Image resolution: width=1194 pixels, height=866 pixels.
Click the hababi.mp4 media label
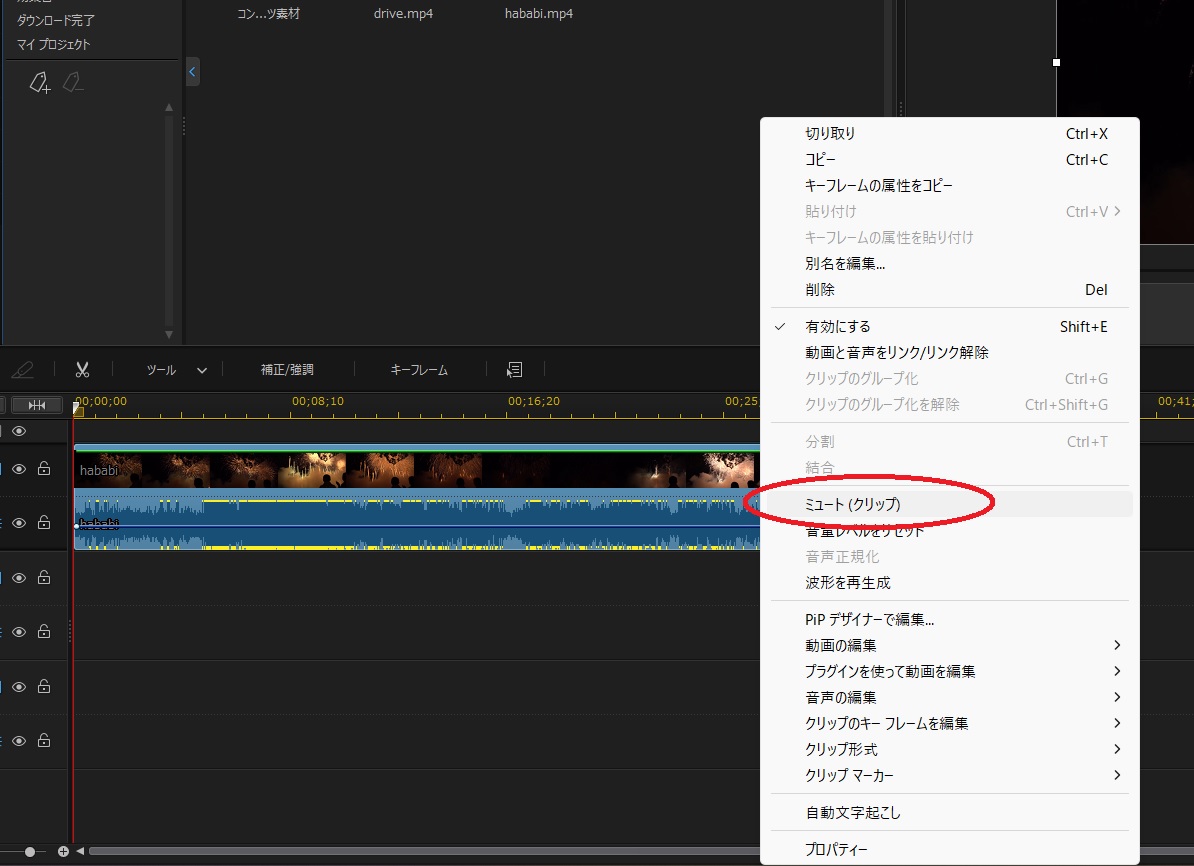(538, 14)
